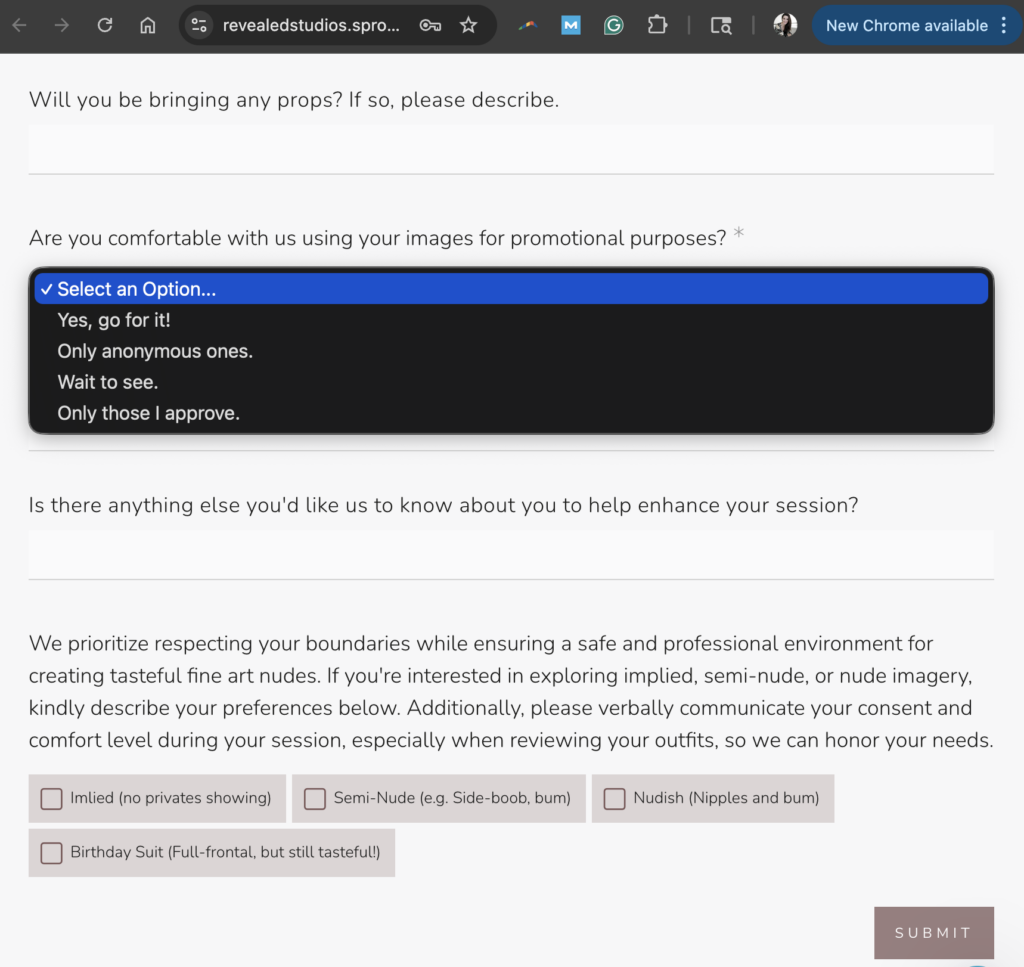Reload the current page

(104, 25)
